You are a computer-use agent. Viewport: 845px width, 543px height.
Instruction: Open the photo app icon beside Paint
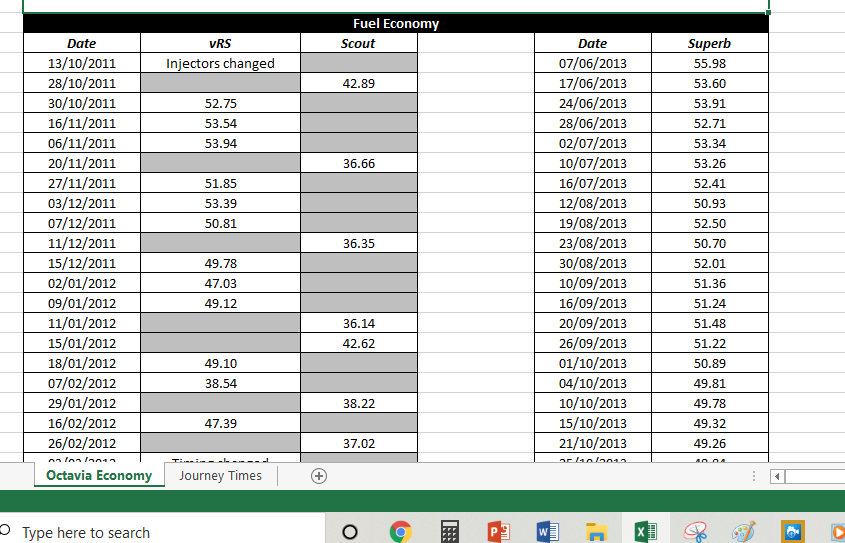792,532
